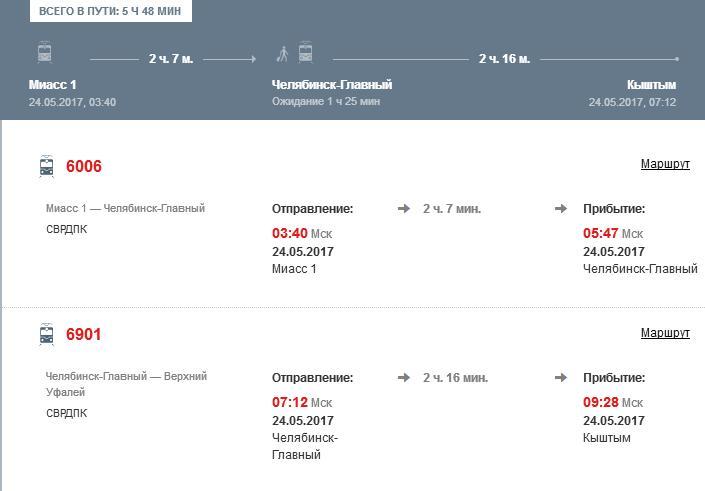
Task: Click arrow before Прибытие in train 6006 row
Action: coord(561,209)
